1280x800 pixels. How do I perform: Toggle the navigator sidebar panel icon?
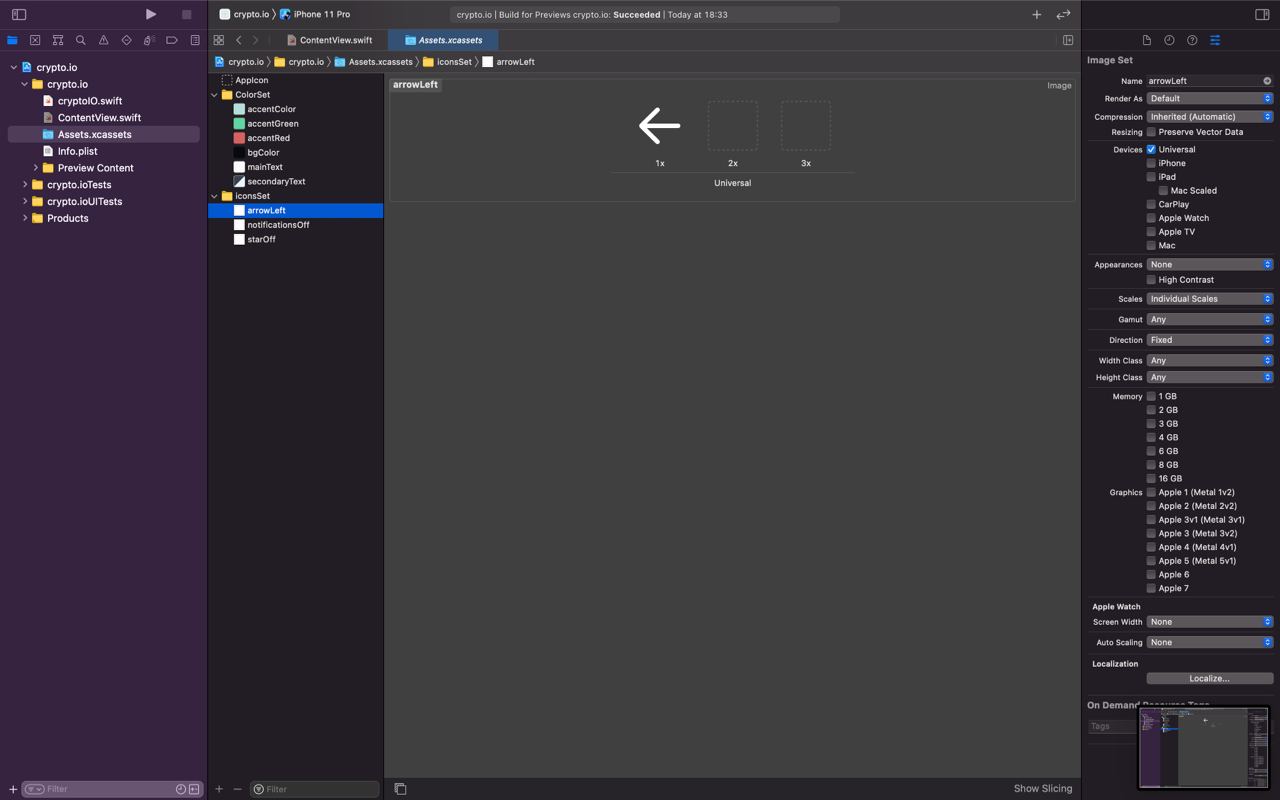click(19, 14)
